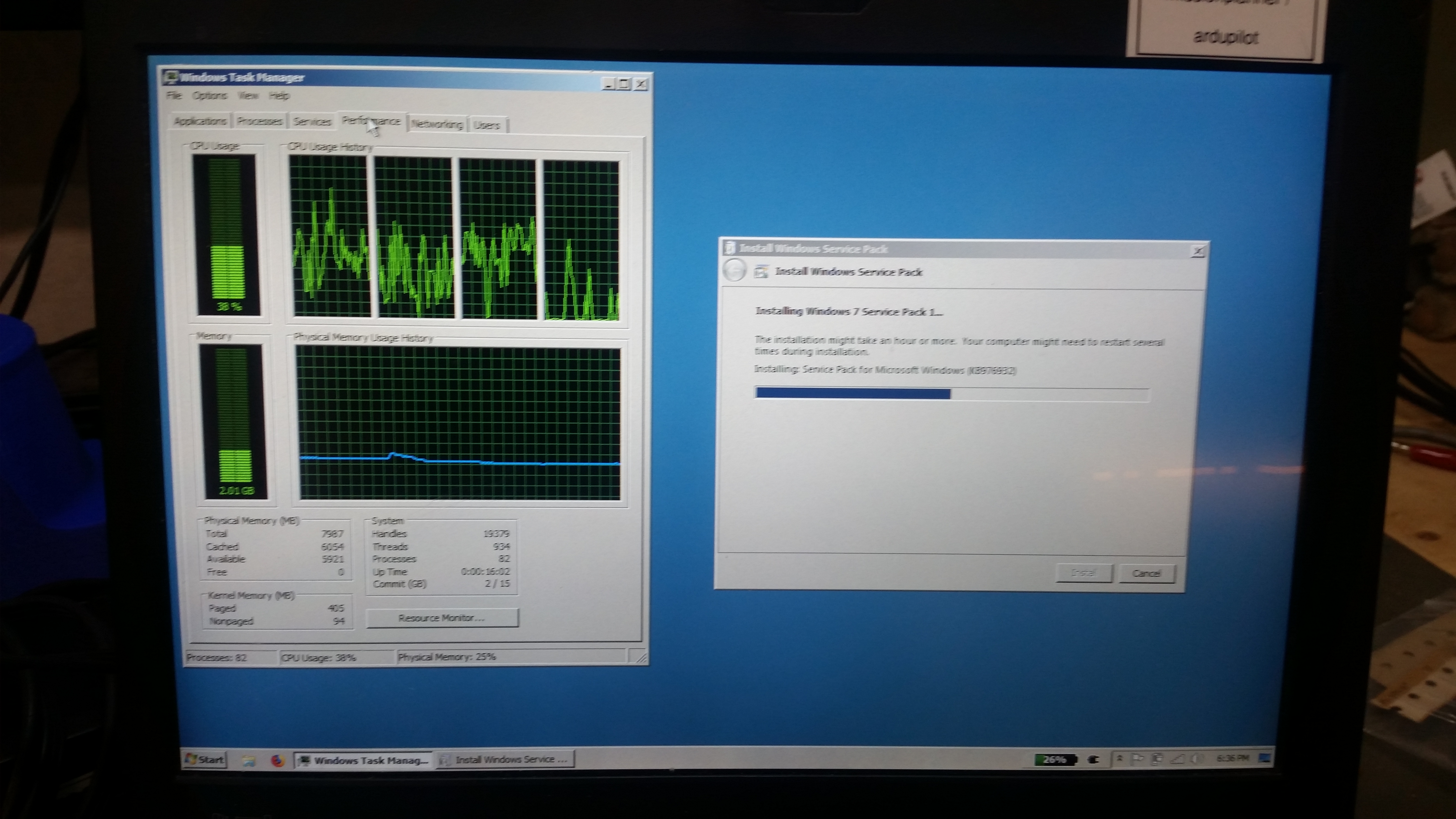1456x819 pixels.
Task: Activate Install Windows Service taskbar button
Action: (x=505, y=759)
